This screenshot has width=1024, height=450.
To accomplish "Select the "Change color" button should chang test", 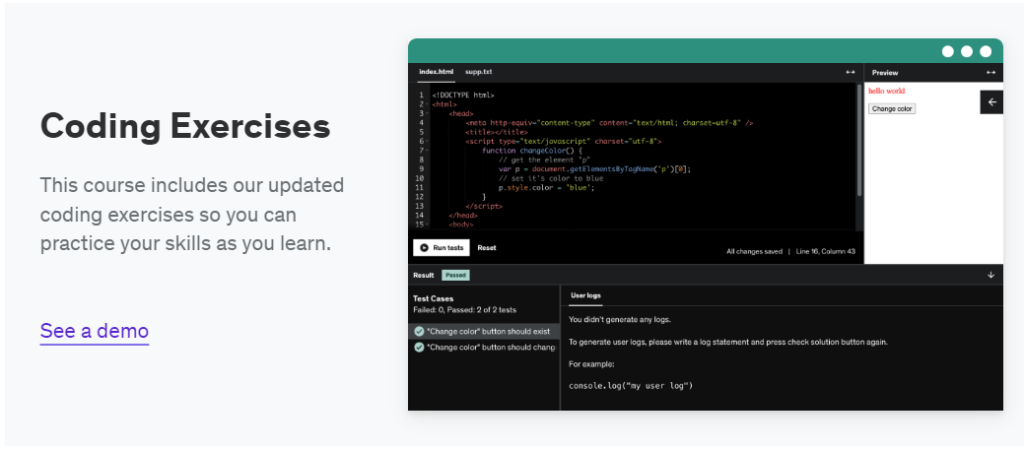I will tap(484, 347).
